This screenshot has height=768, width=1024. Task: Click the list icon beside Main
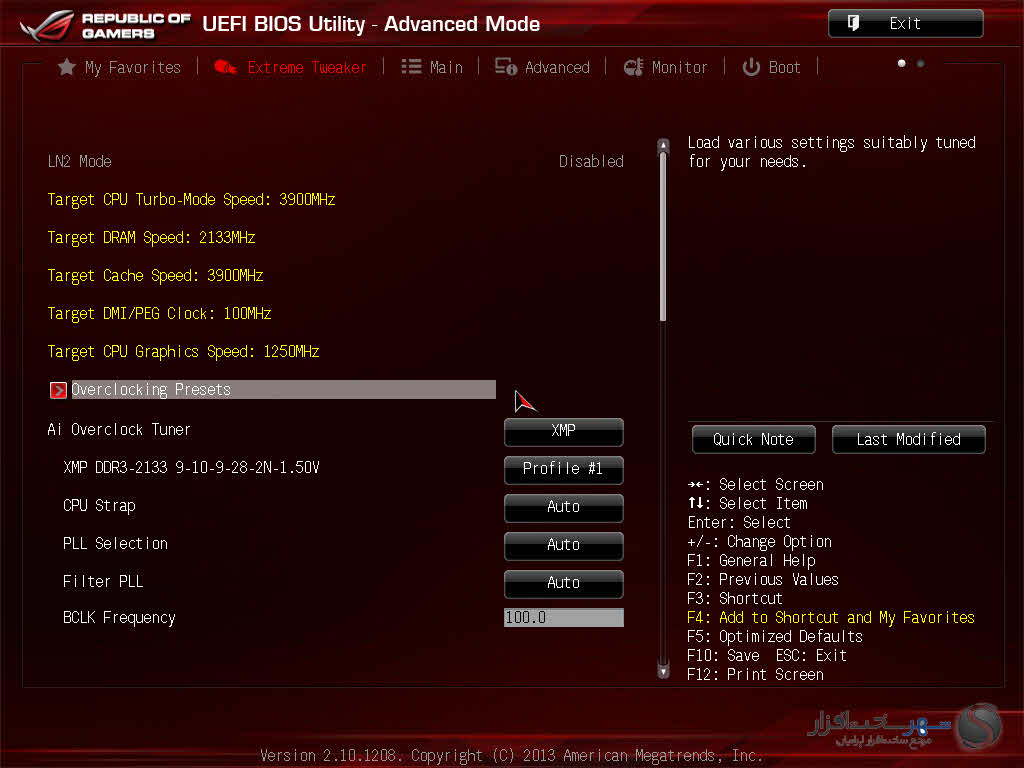tap(411, 67)
